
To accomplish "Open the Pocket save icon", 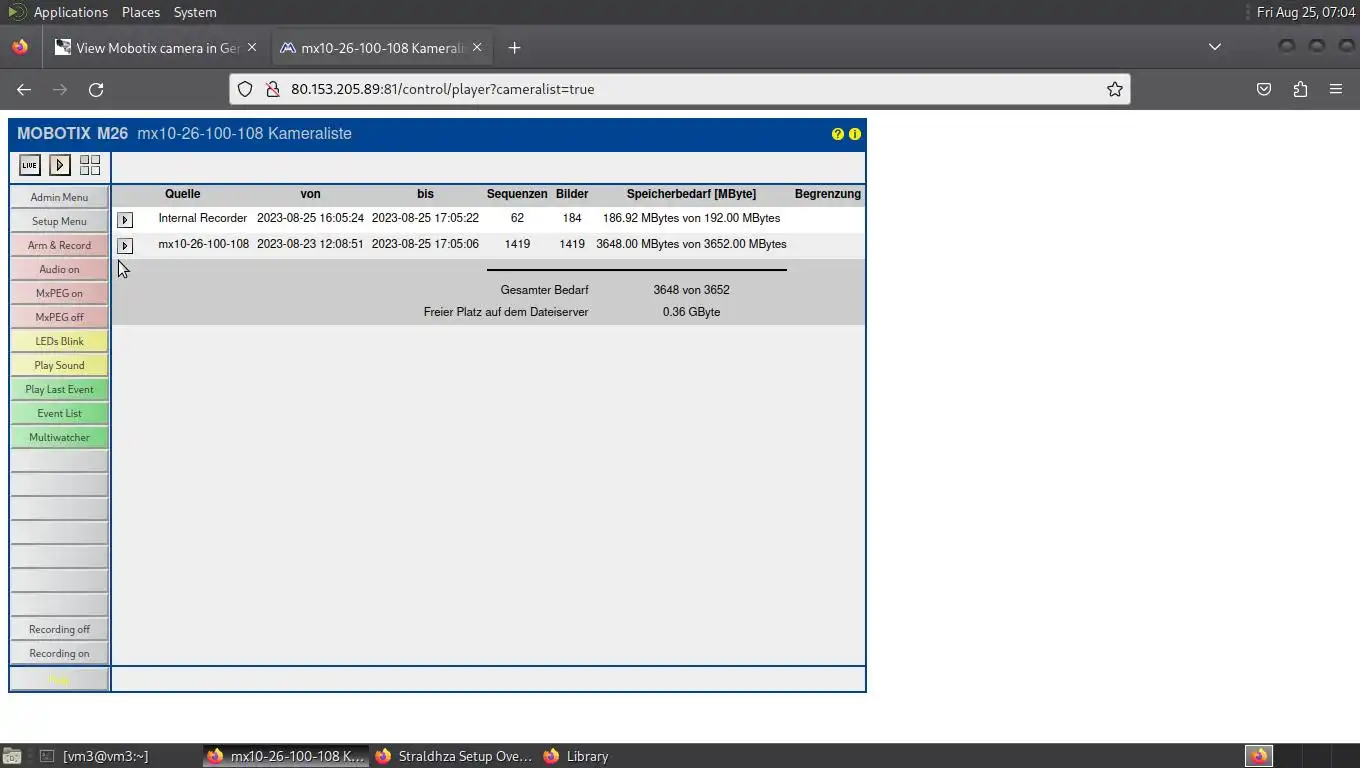I will (1264, 89).
